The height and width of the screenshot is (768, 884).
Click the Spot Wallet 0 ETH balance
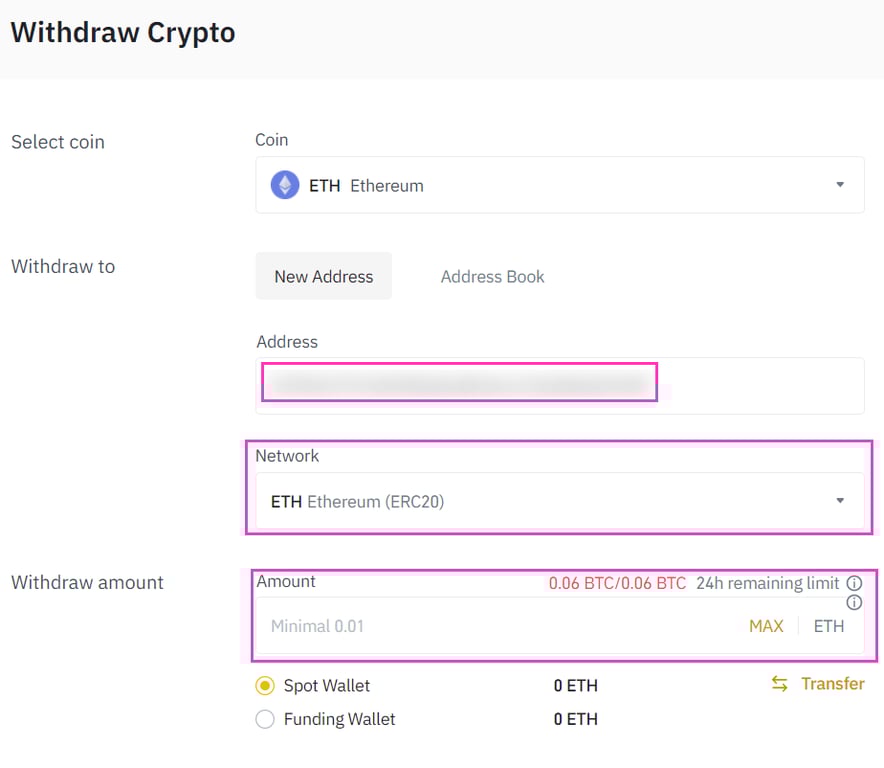pyautogui.click(x=576, y=686)
